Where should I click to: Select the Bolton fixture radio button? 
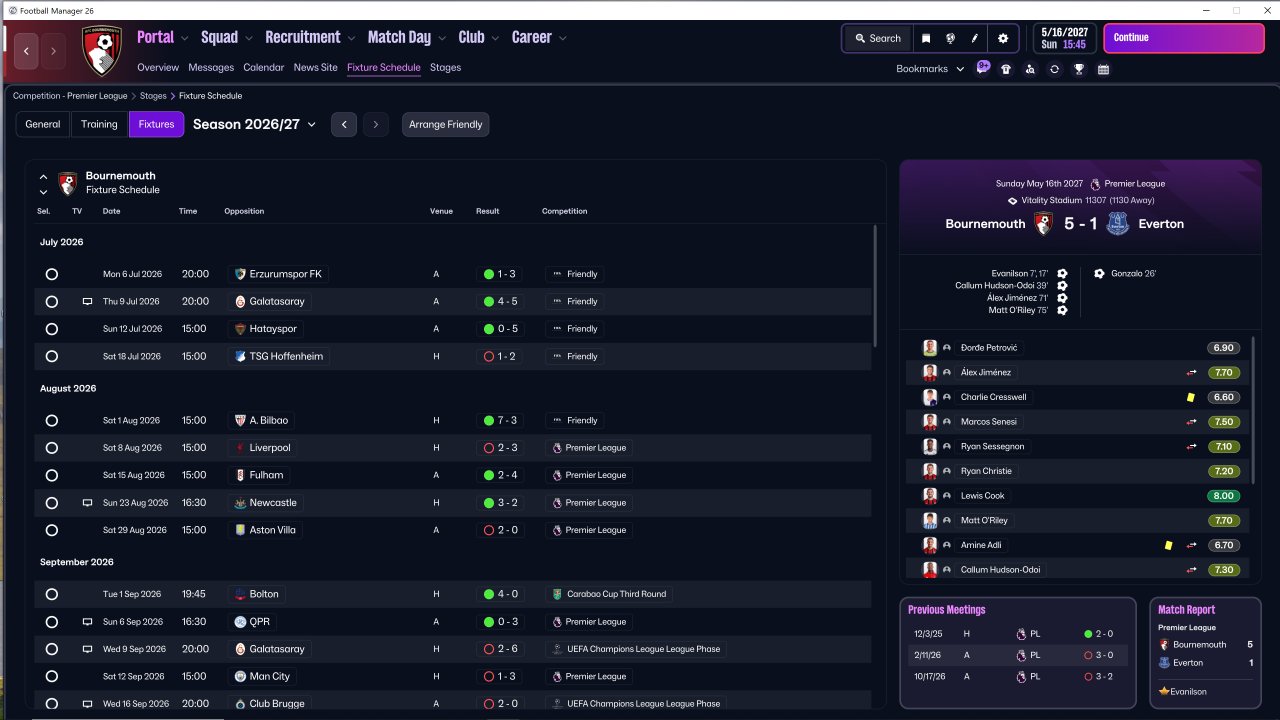(x=52, y=594)
